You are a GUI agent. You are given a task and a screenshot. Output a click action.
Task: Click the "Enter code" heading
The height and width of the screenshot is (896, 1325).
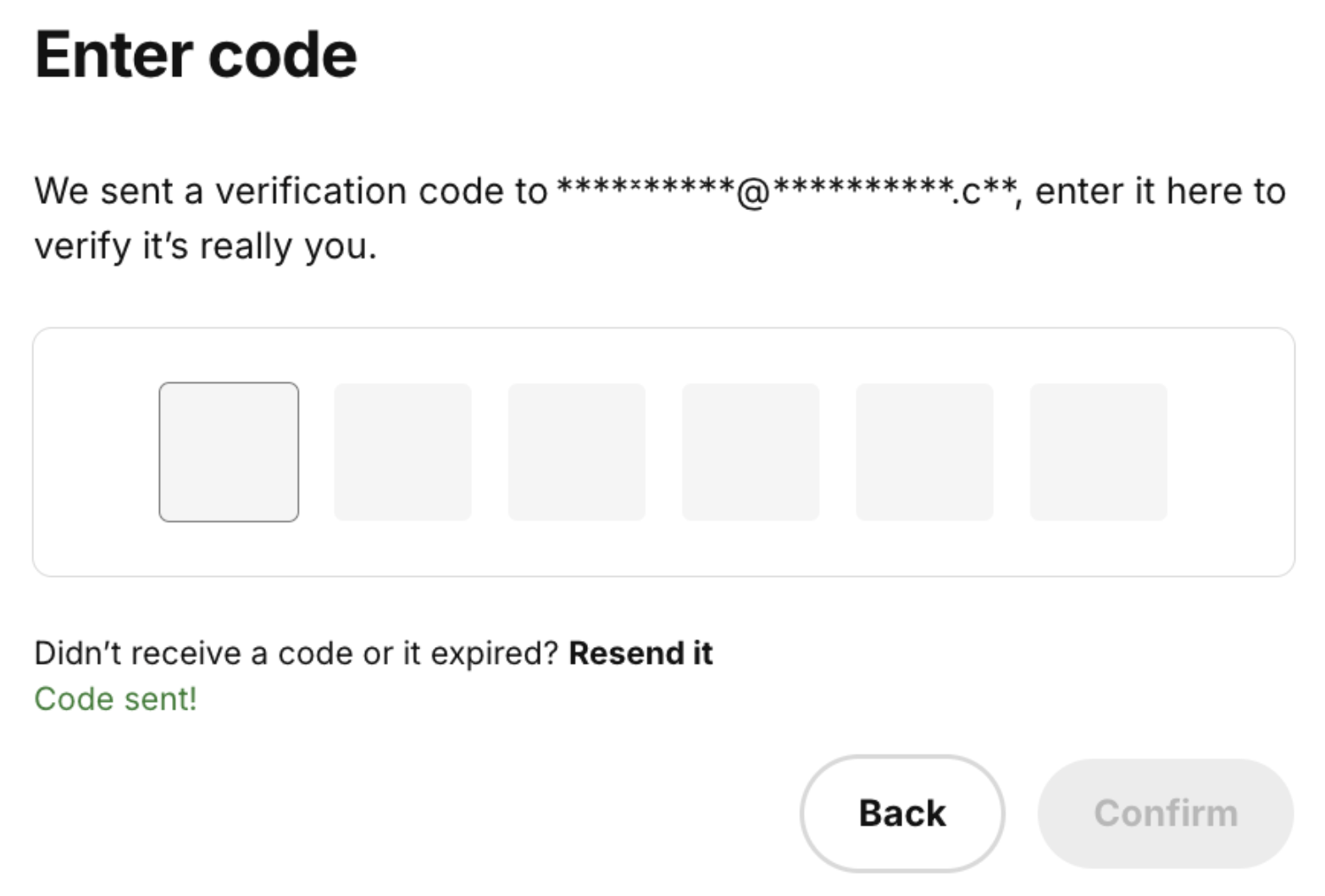tap(196, 56)
